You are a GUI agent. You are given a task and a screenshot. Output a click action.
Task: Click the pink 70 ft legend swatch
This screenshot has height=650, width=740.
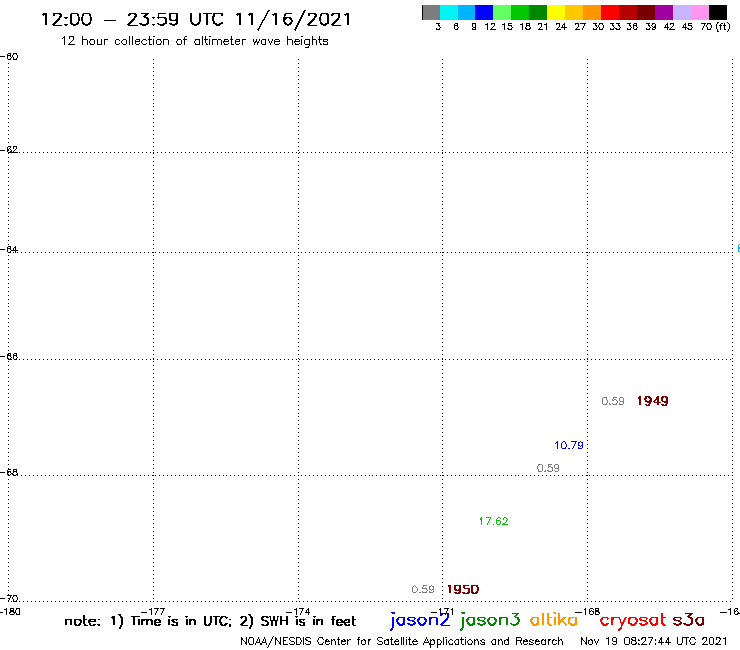click(700, 12)
